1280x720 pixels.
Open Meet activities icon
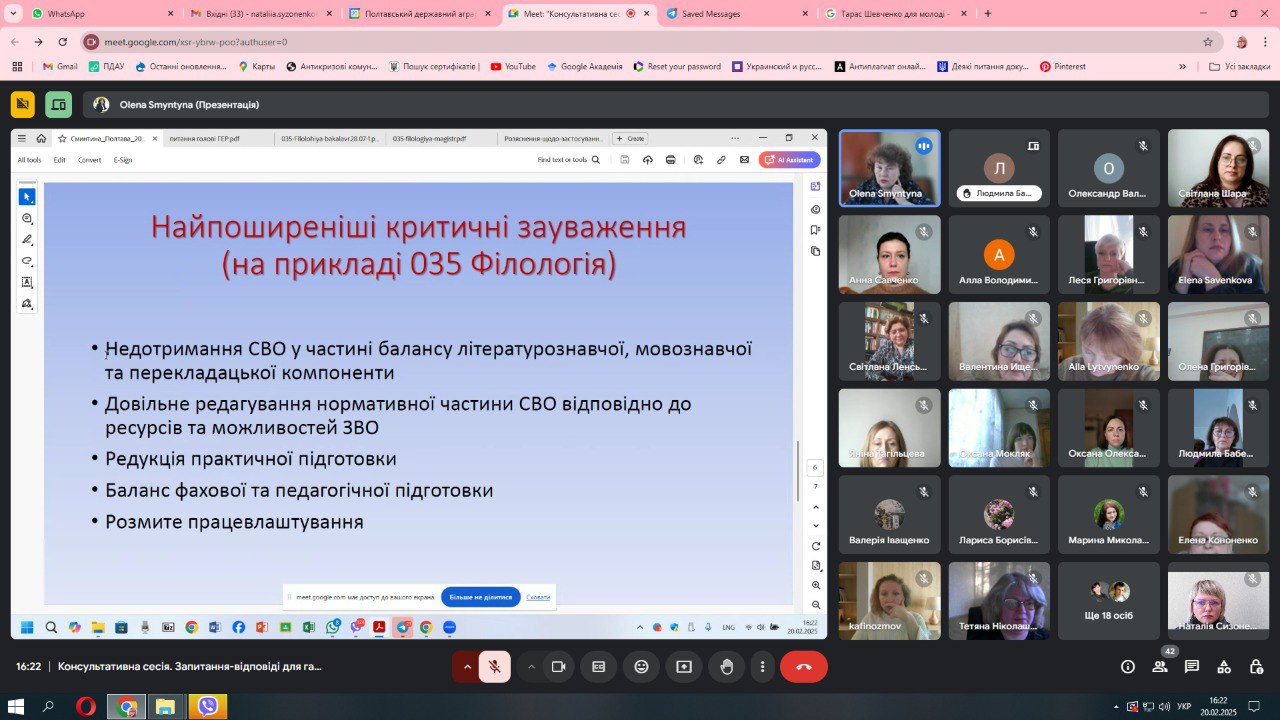(x=1224, y=667)
